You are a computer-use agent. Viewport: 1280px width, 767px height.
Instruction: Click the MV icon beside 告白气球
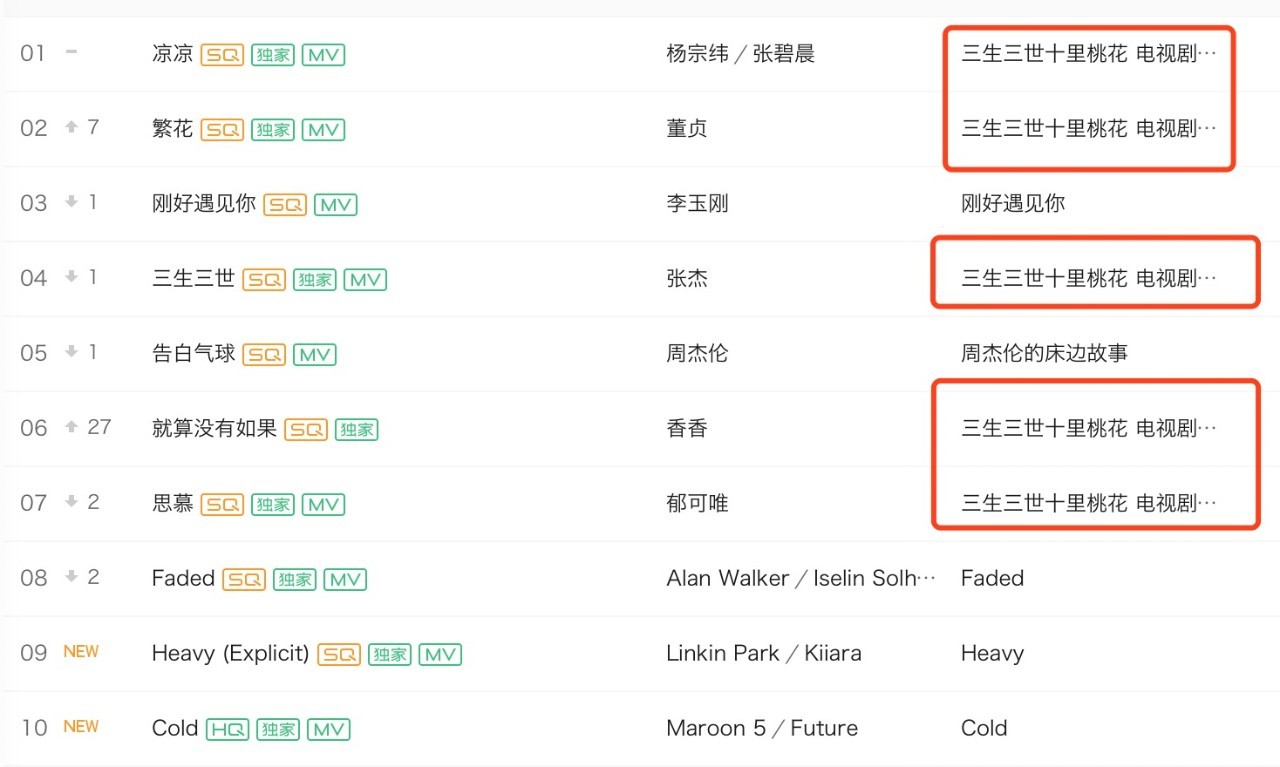point(315,355)
